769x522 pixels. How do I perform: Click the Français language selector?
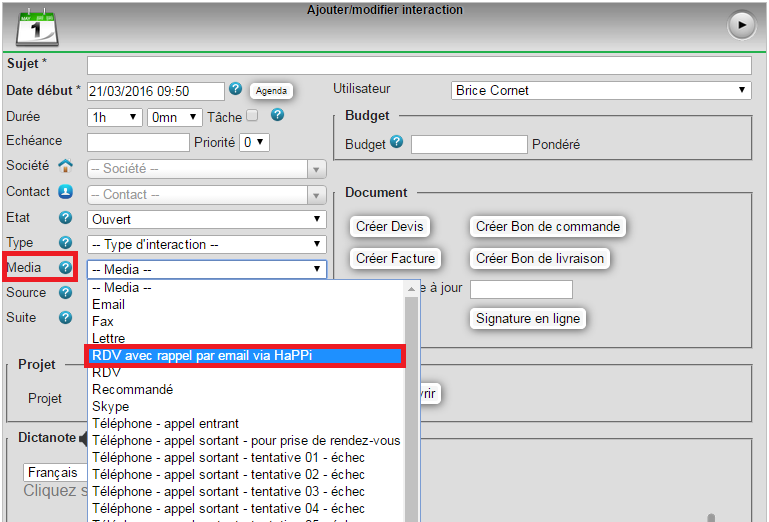pyautogui.click(x=55, y=472)
